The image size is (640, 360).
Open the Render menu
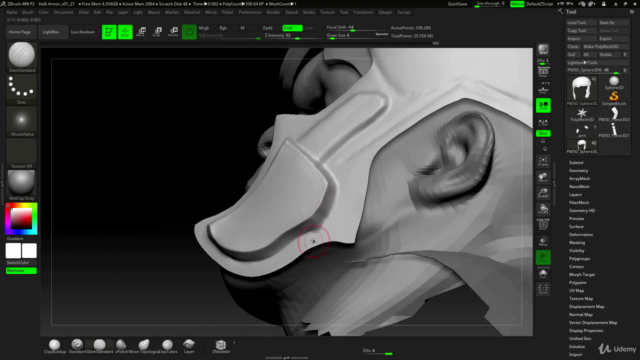(273, 12)
